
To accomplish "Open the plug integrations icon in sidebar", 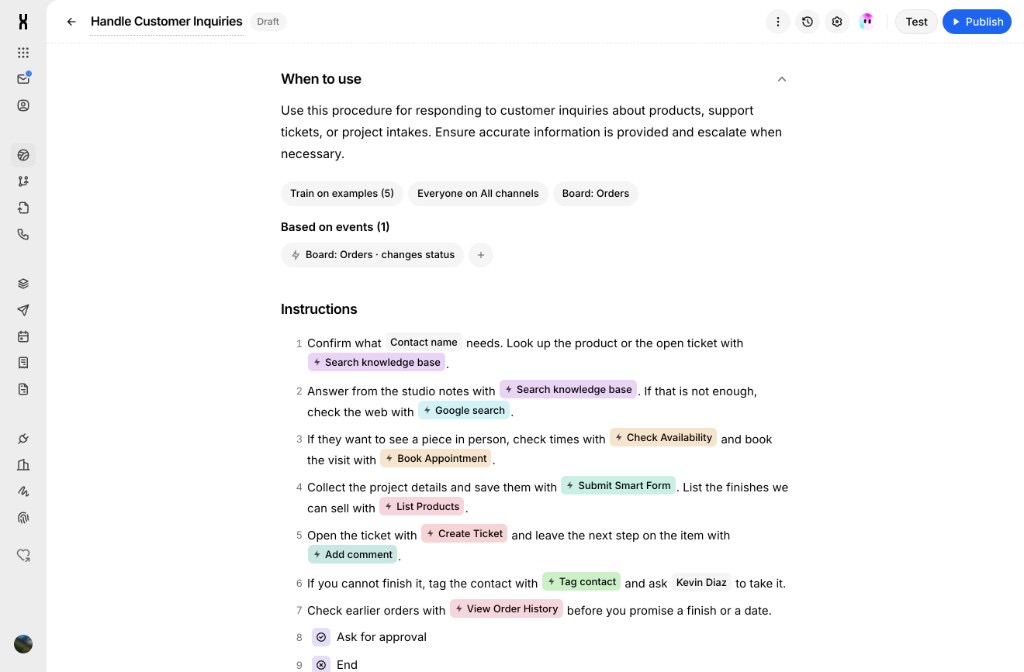I will (x=23, y=438).
